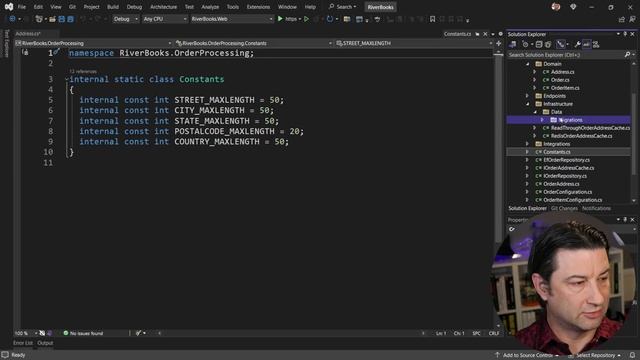This screenshot has width=640, height=360.
Task: Toggle Solution Explorer pin auto-hide
Action: click(x=625, y=34)
